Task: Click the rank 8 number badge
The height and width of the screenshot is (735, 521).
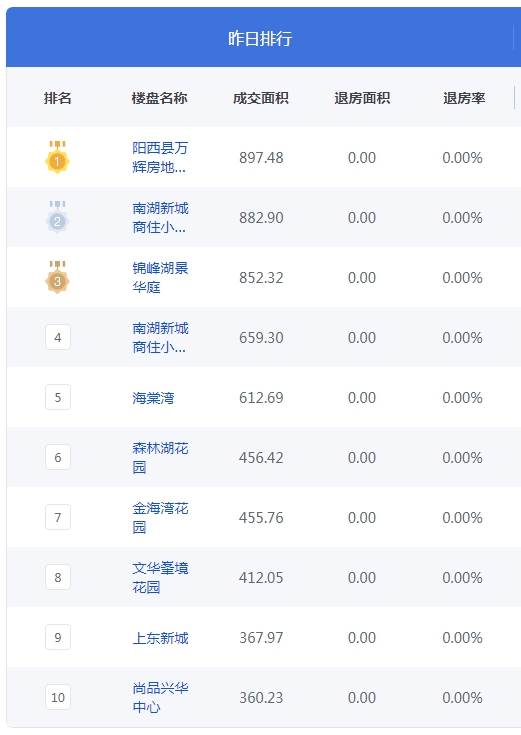Action: coord(58,577)
